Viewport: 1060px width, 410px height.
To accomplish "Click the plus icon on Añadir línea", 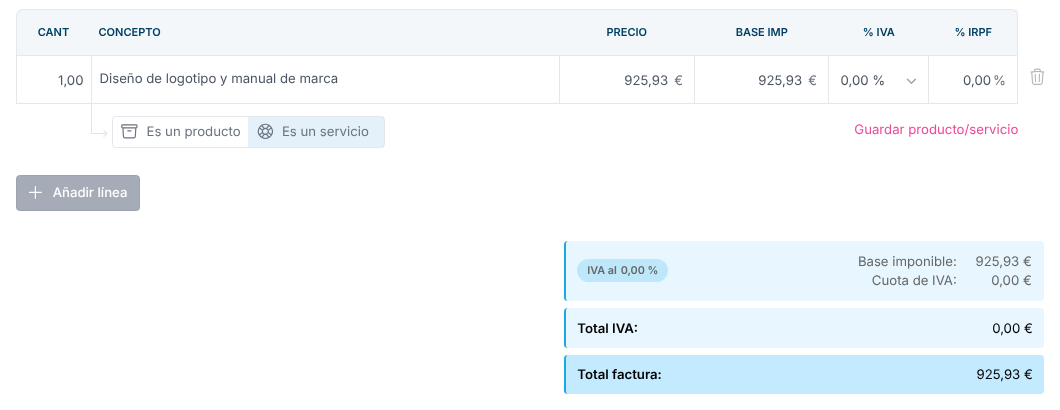I will (x=36, y=193).
